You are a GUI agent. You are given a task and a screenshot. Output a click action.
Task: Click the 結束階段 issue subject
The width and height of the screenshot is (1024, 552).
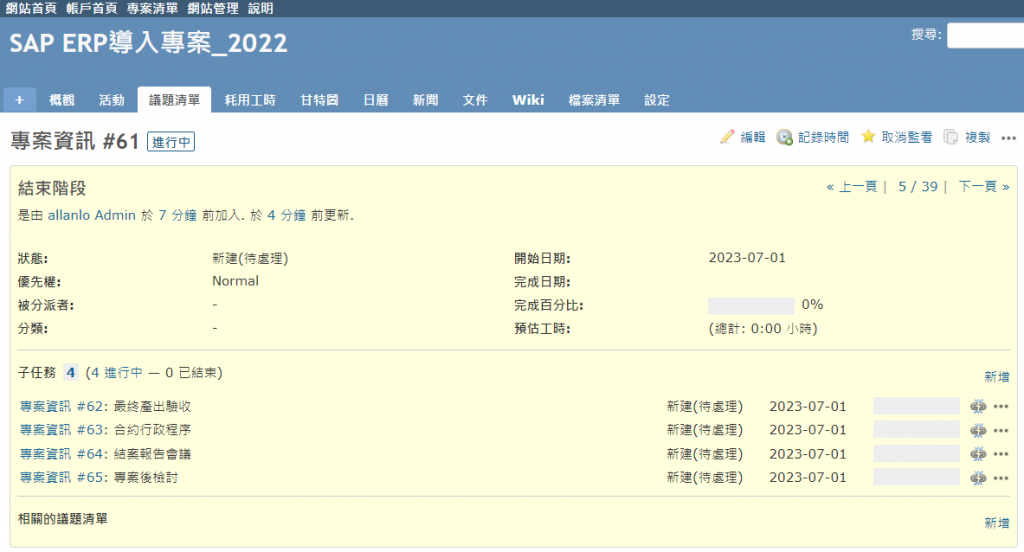tap(52, 188)
